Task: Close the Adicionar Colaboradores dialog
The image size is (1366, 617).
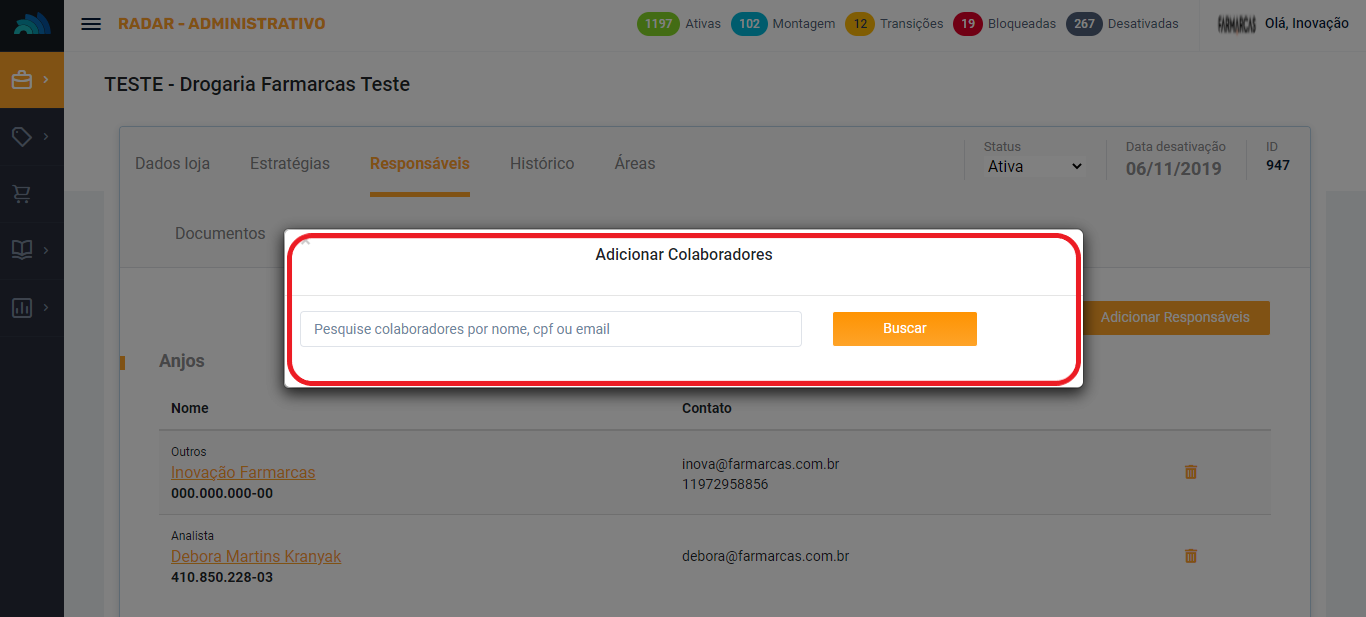Action: pos(306,241)
